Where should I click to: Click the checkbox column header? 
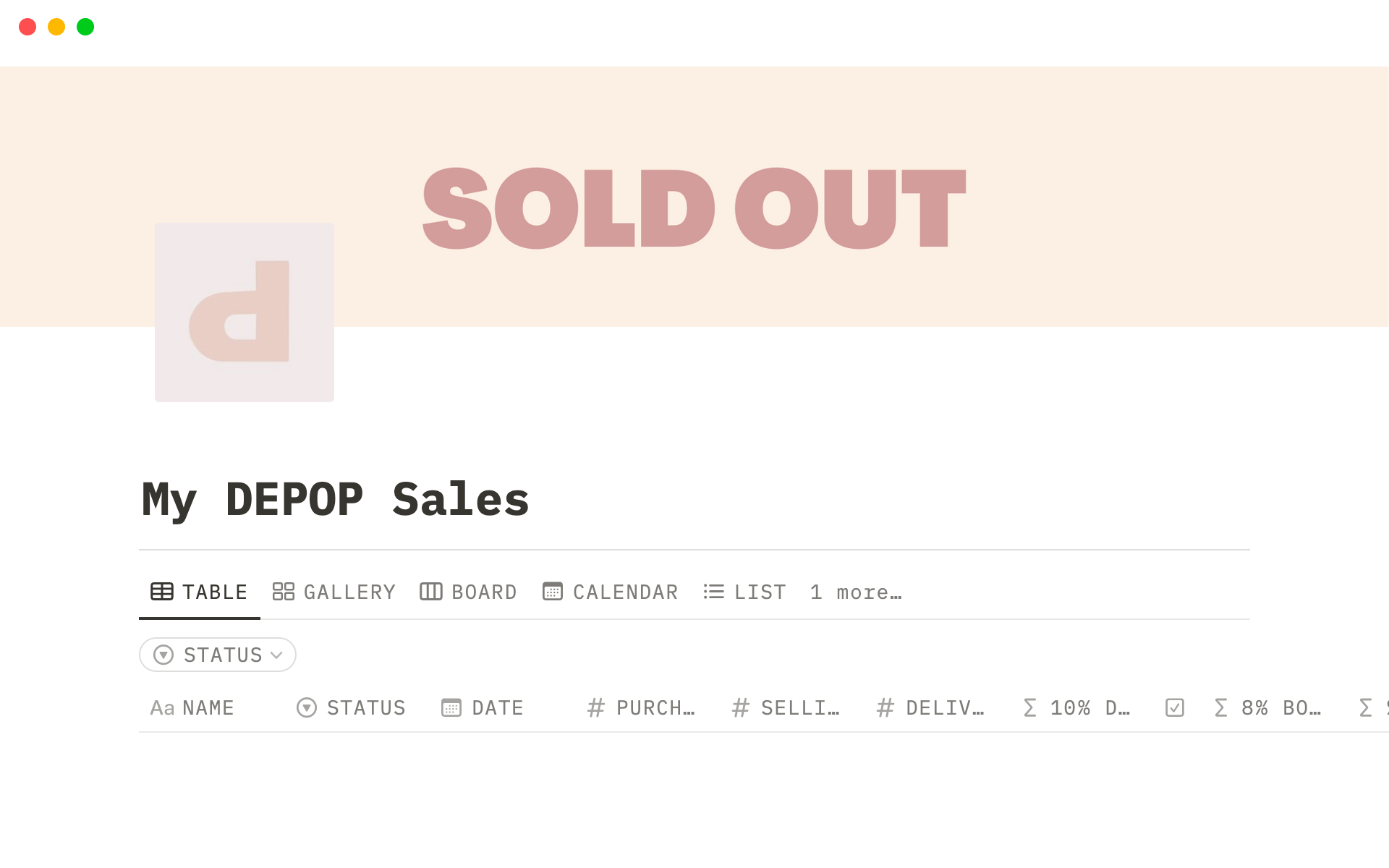pos(1175,707)
